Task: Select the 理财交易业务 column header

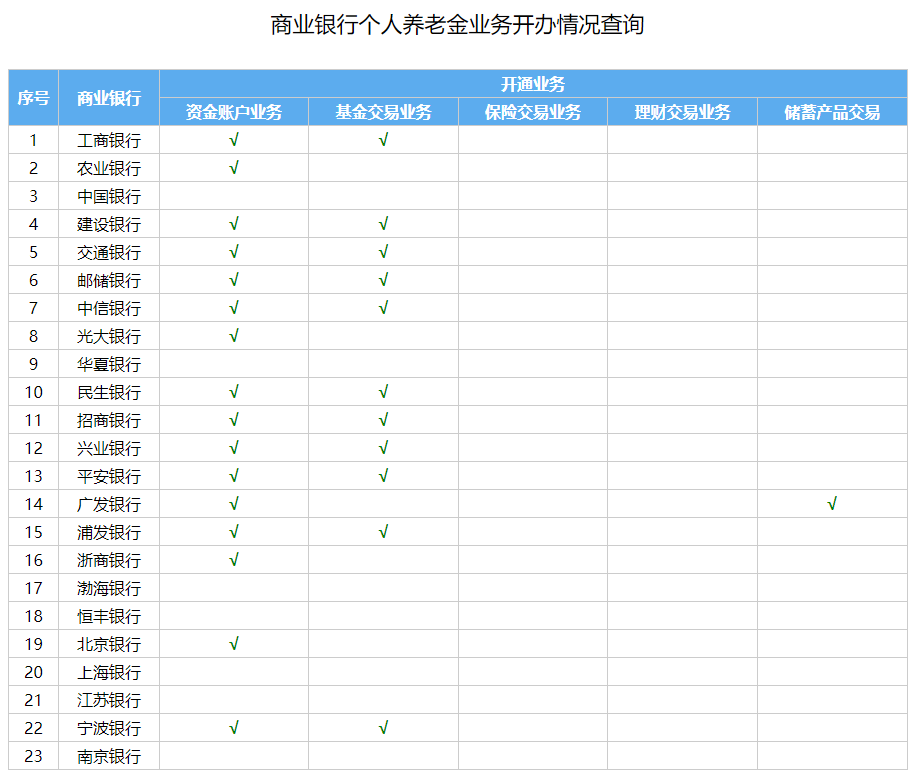Action: [683, 112]
